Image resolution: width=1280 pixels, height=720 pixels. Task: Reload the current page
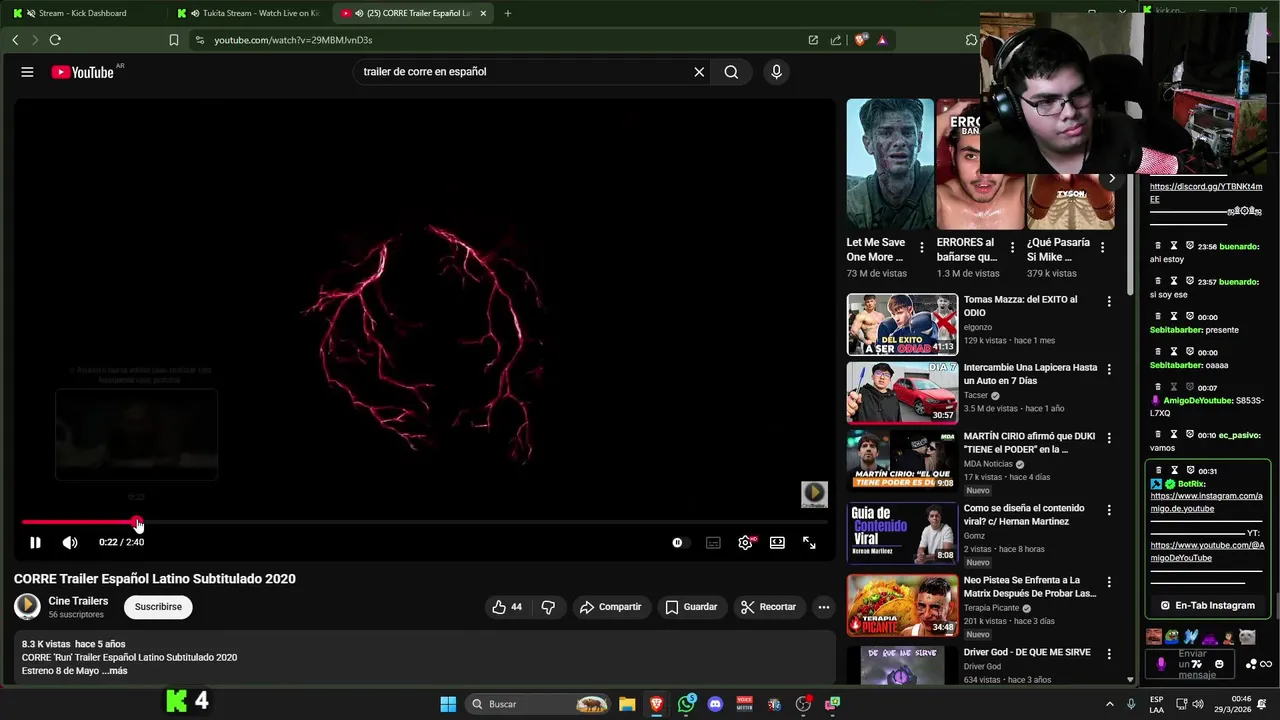tap(55, 40)
